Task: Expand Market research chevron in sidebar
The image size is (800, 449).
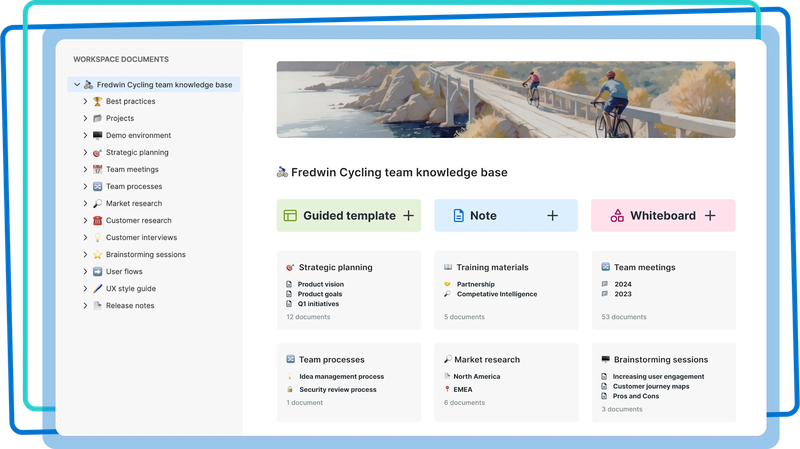Action: (x=85, y=204)
